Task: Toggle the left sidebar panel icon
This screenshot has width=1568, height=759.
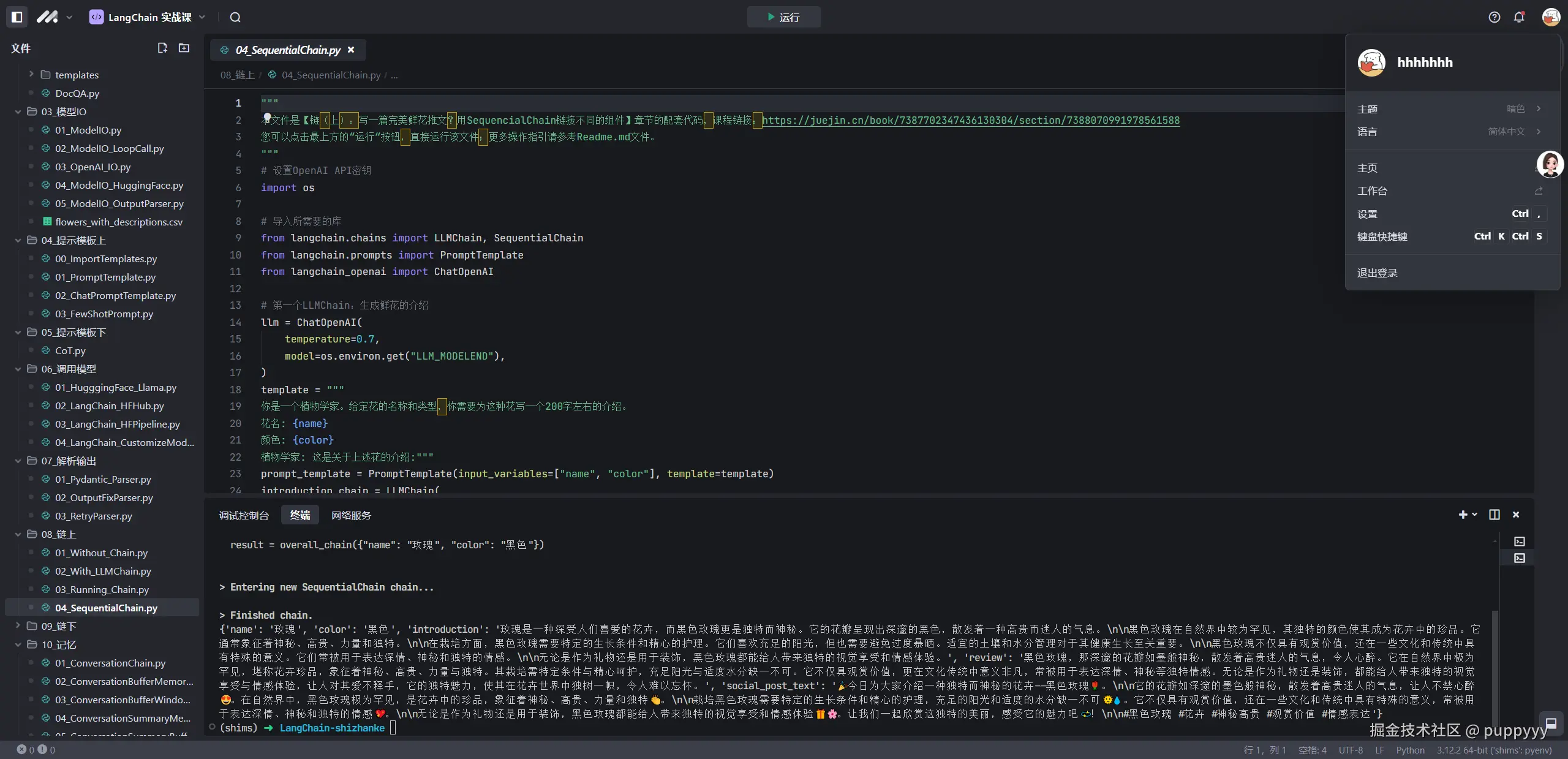Action: pyautogui.click(x=17, y=17)
